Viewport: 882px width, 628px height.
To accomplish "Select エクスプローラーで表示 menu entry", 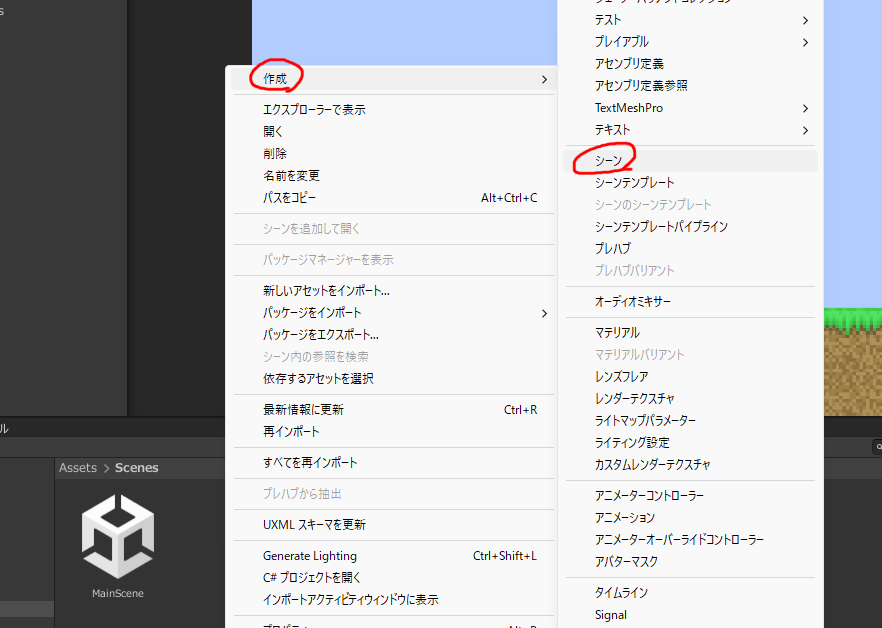I will [393, 110].
